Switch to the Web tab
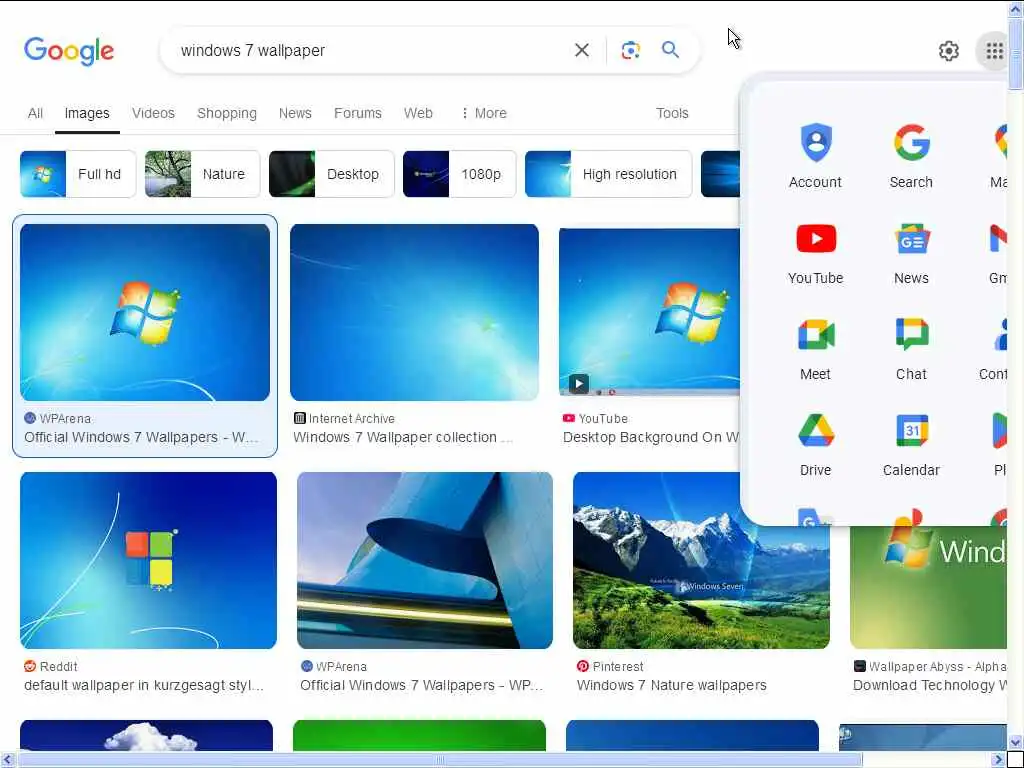The height and width of the screenshot is (768, 1024). (x=418, y=113)
